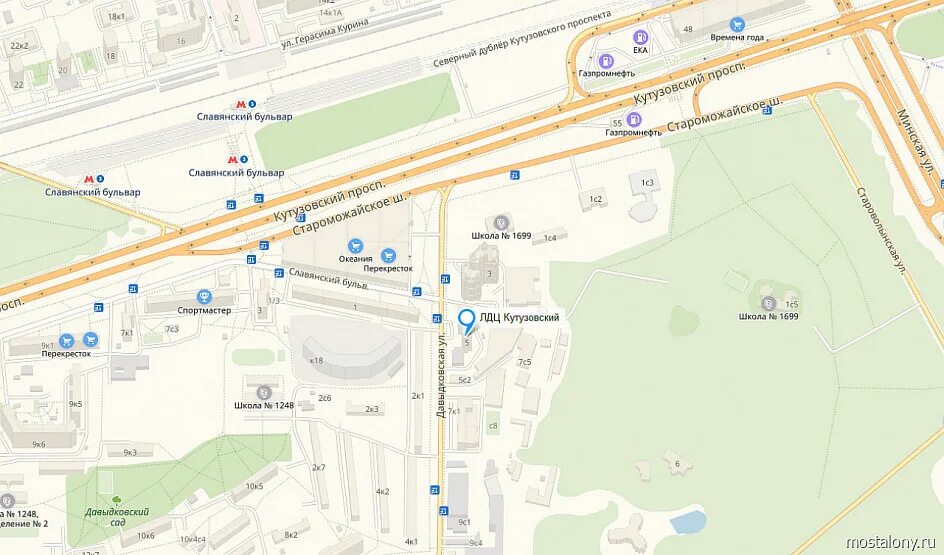Click the ЛДЦ Кутузовский label text
This screenshot has width=944, height=555.
coord(519,317)
